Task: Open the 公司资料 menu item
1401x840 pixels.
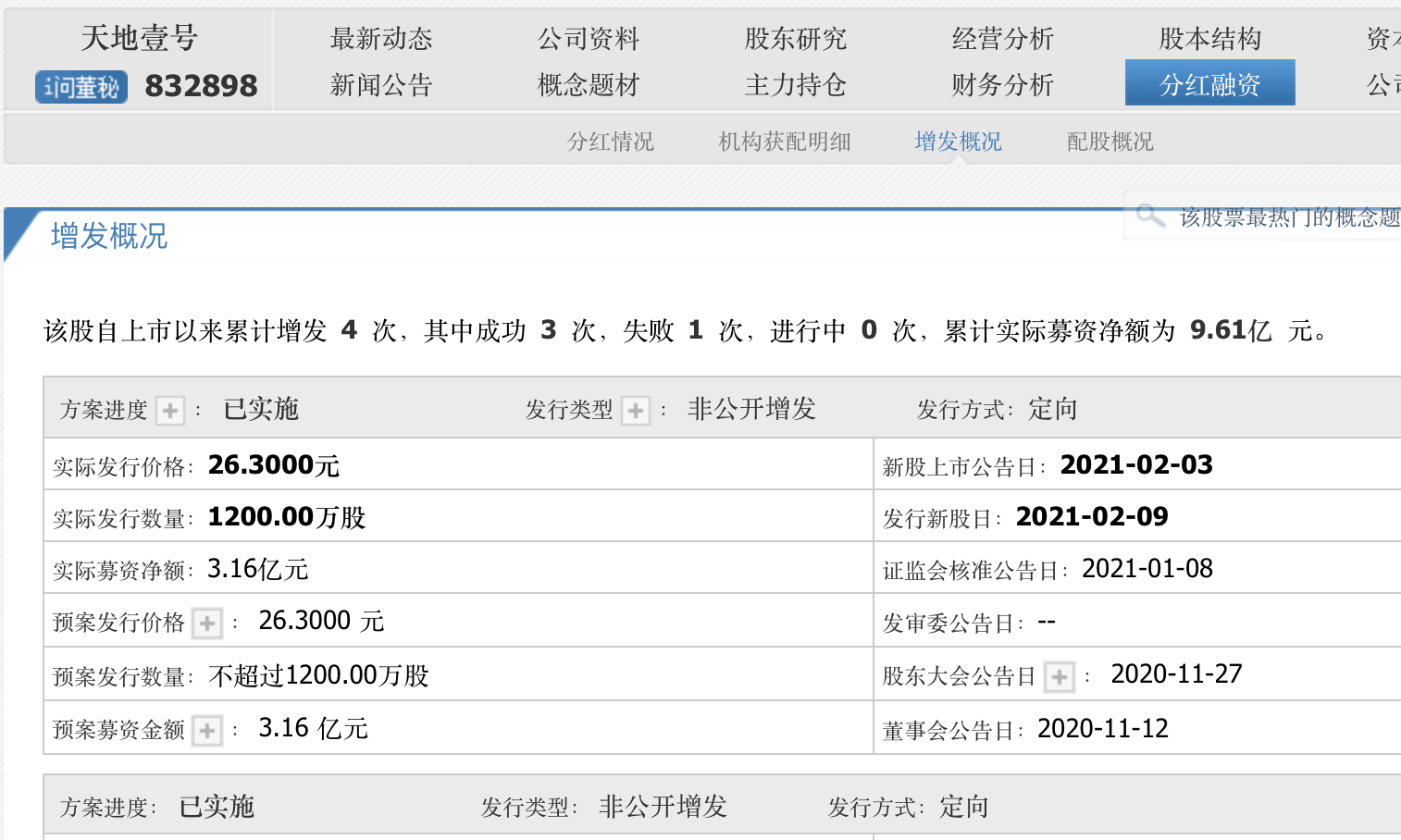Action: (x=589, y=39)
